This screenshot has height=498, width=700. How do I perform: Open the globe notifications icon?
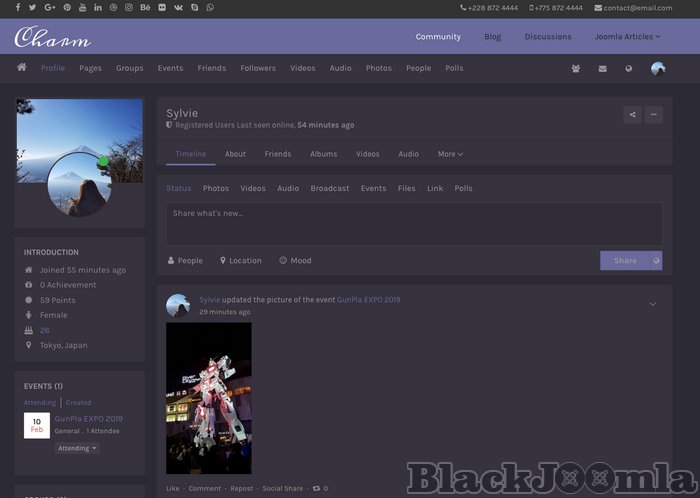point(629,69)
